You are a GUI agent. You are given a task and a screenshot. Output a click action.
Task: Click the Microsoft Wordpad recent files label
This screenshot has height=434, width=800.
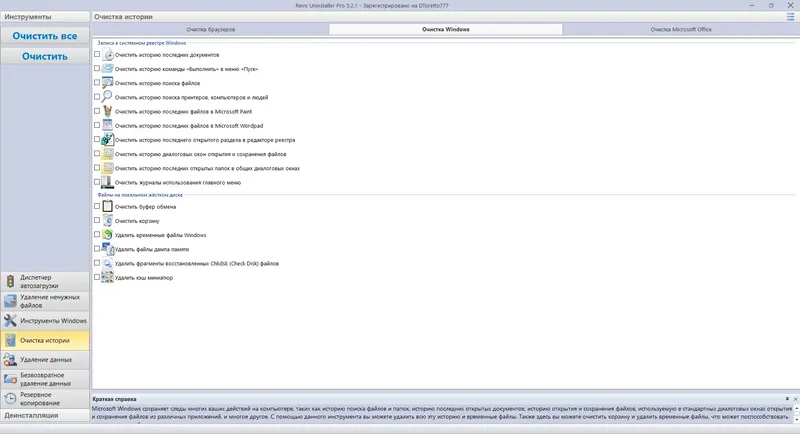pyautogui.click(x=189, y=126)
